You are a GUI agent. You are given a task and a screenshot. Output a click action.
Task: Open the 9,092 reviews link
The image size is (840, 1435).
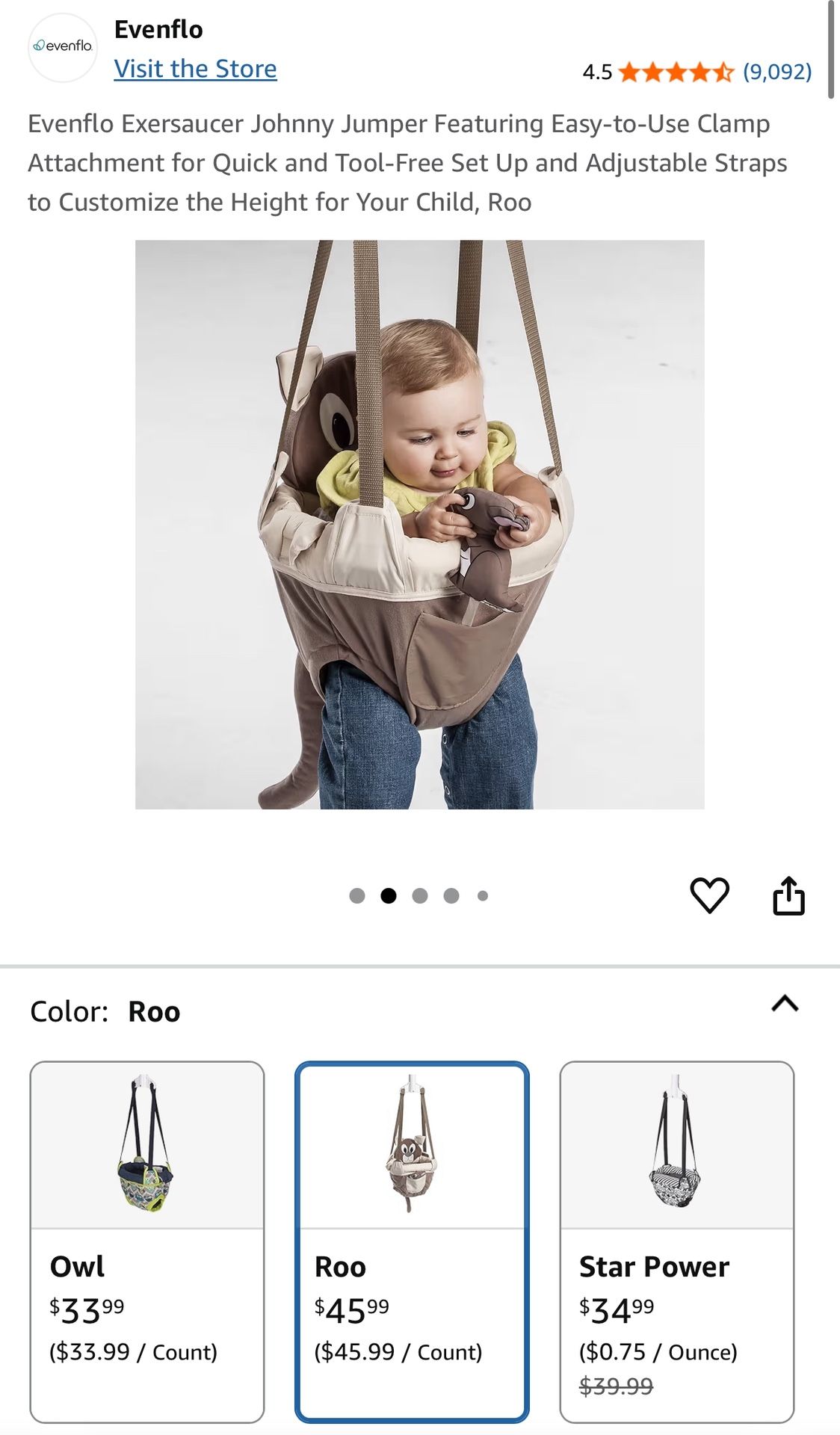[x=777, y=72]
